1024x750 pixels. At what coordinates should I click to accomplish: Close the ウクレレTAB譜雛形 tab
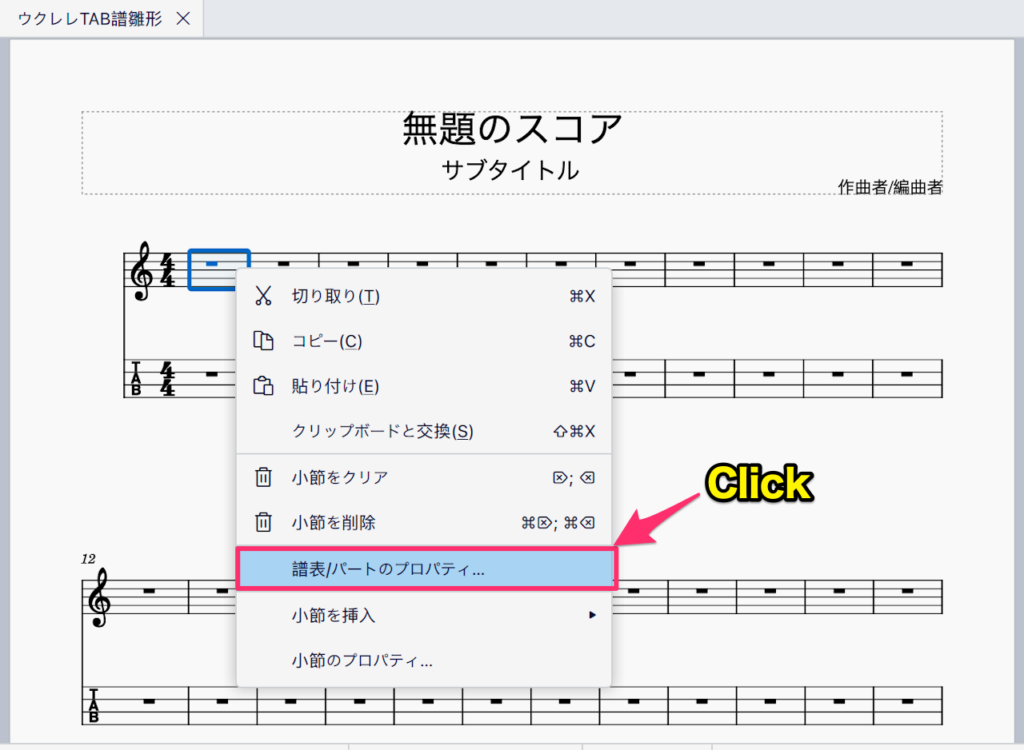pyautogui.click(x=182, y=19)
